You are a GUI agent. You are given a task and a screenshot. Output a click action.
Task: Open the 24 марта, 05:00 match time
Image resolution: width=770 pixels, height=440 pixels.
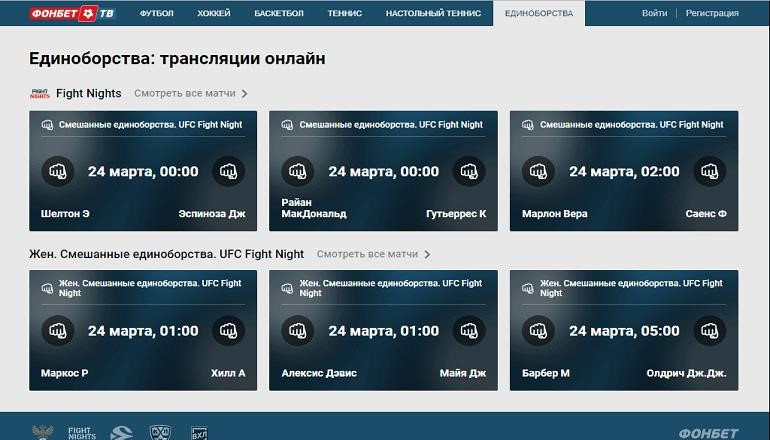(624, 331)
